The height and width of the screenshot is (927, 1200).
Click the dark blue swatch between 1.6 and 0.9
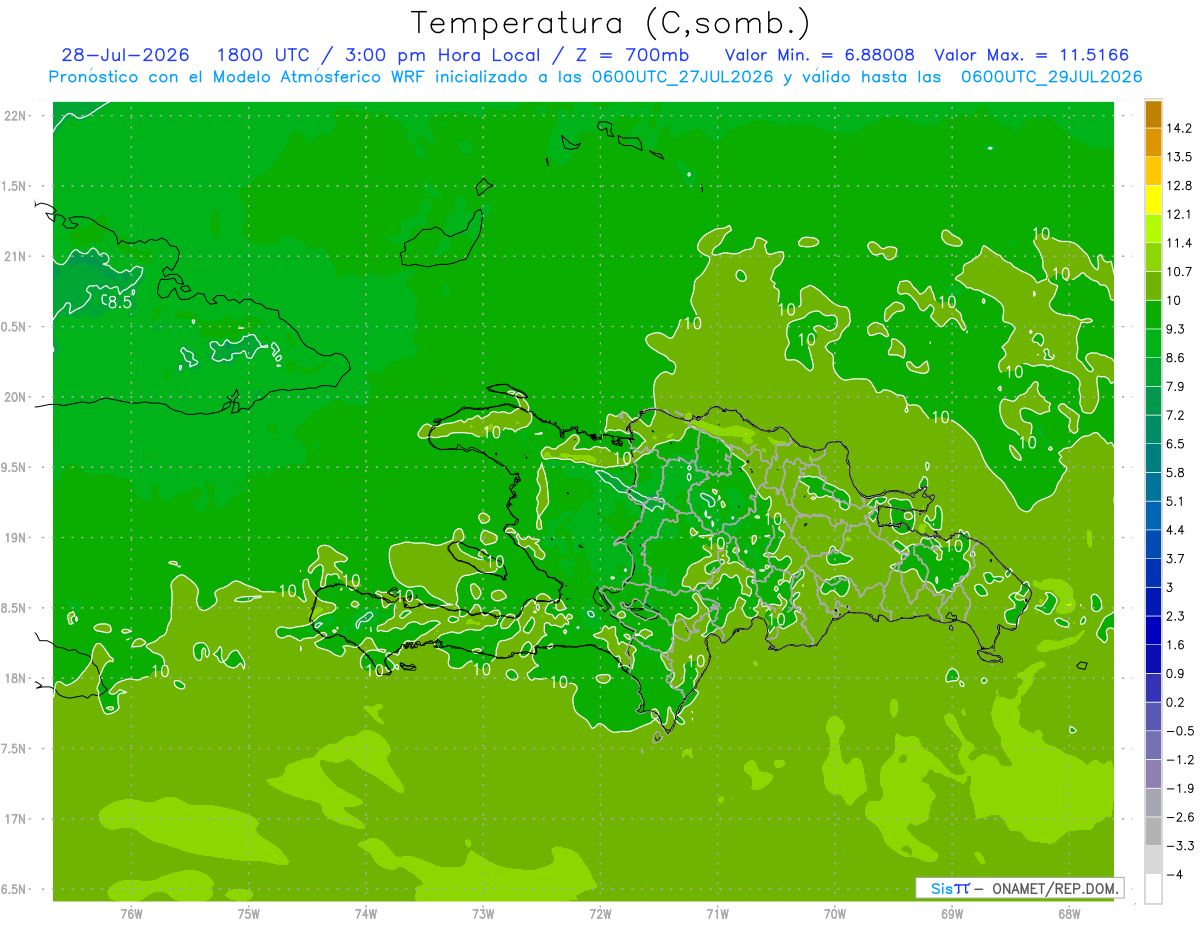pyautogui.click(x=1153, y=659)
